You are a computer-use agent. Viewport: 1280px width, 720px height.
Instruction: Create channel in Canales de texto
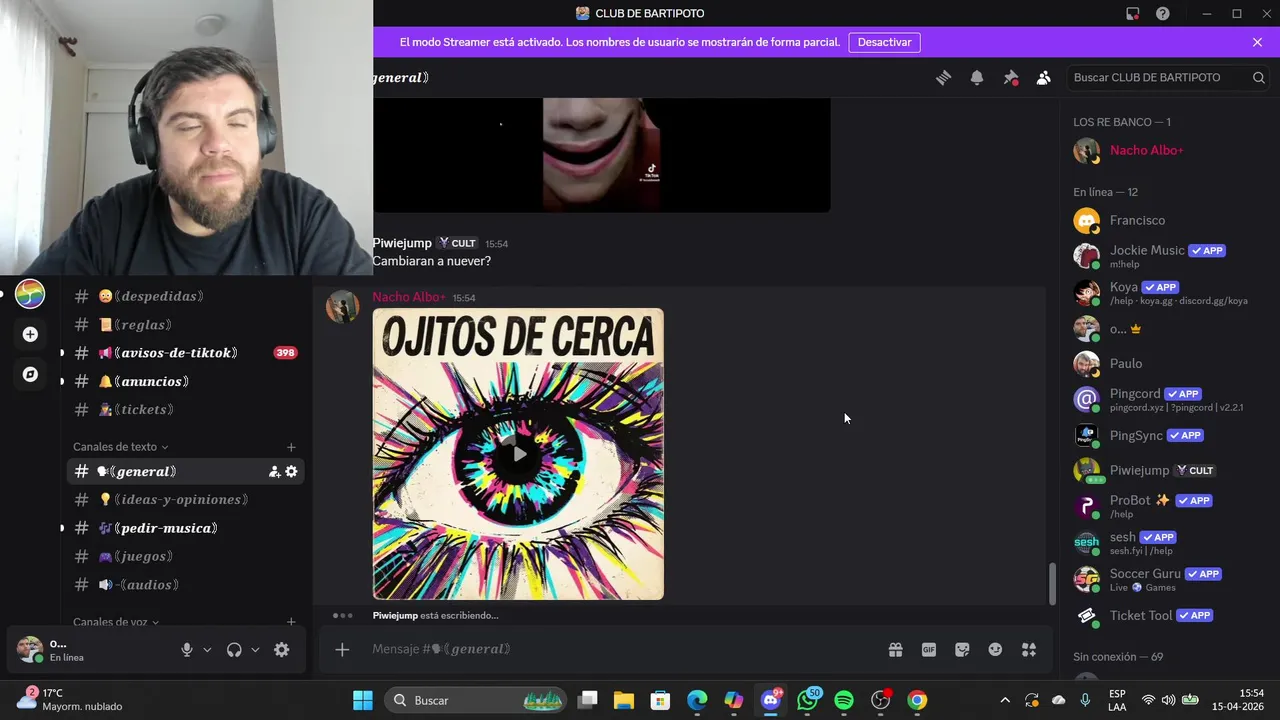[x=291, y=447]
